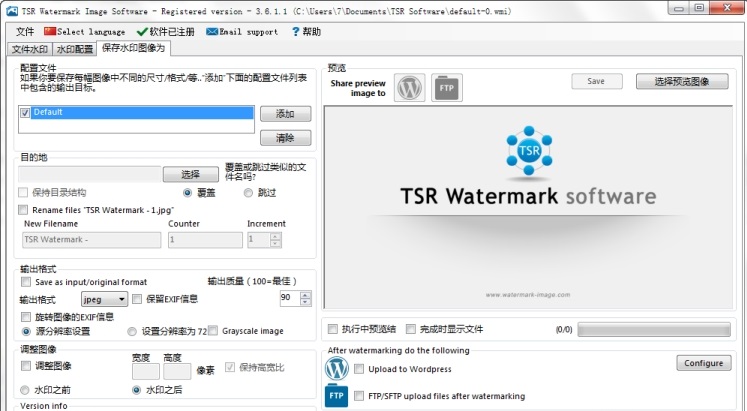Toggle the 完成时显示文件 checkbox

pos(411,329)
